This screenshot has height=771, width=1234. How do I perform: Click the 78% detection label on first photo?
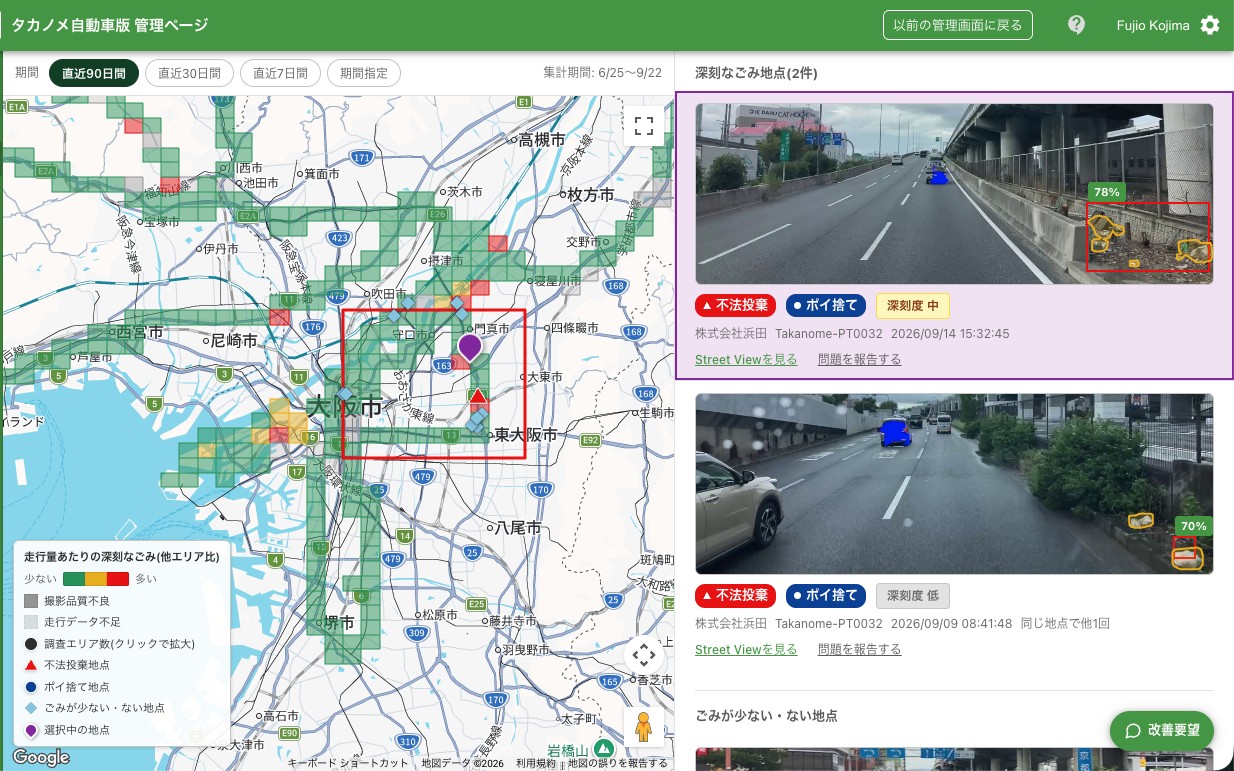coord(1107,192)
